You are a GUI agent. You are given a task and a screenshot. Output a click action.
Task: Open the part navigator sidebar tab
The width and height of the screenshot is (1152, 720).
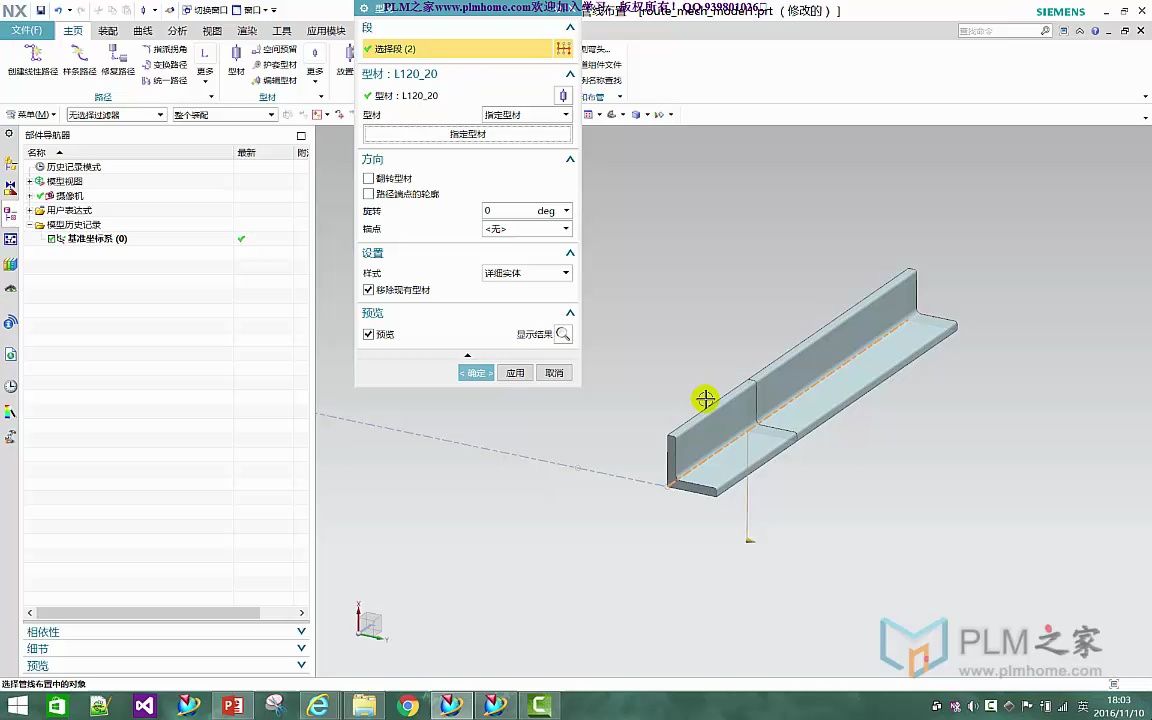[x=10, y=214]
